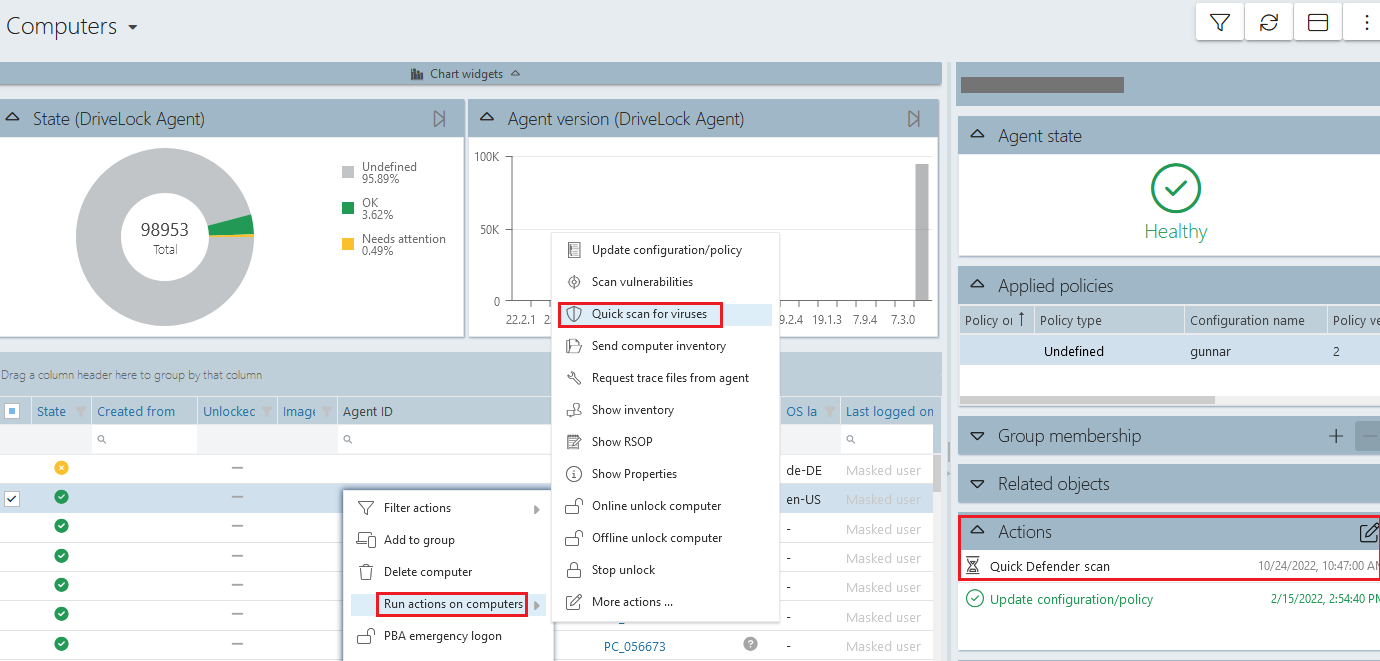
Task: Toggle the select-all checkbox in table header
Action: [12, 411]
